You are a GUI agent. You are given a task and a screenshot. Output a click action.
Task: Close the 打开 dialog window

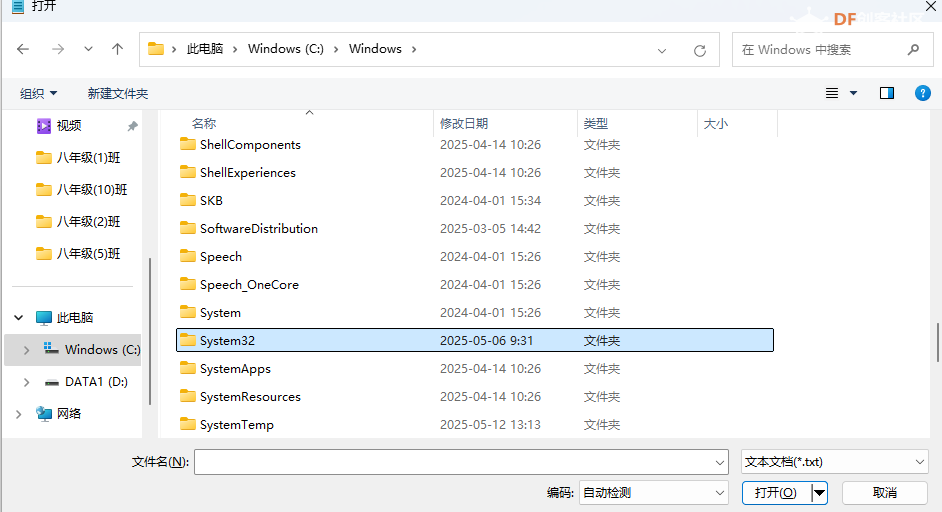(x=931, y=5)
